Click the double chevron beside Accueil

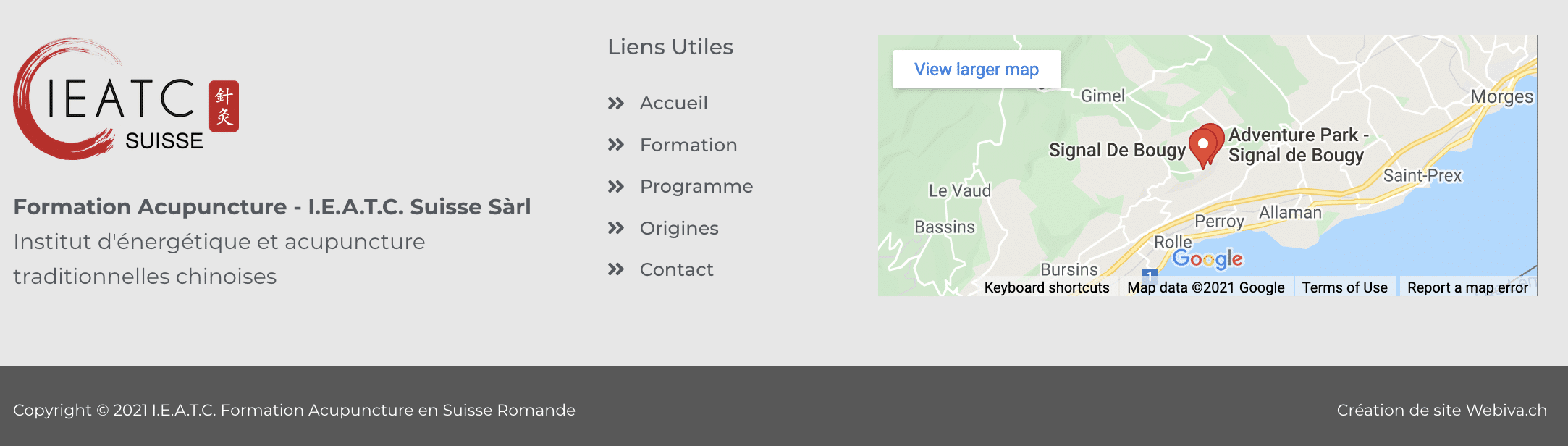[x=616, y=104]
